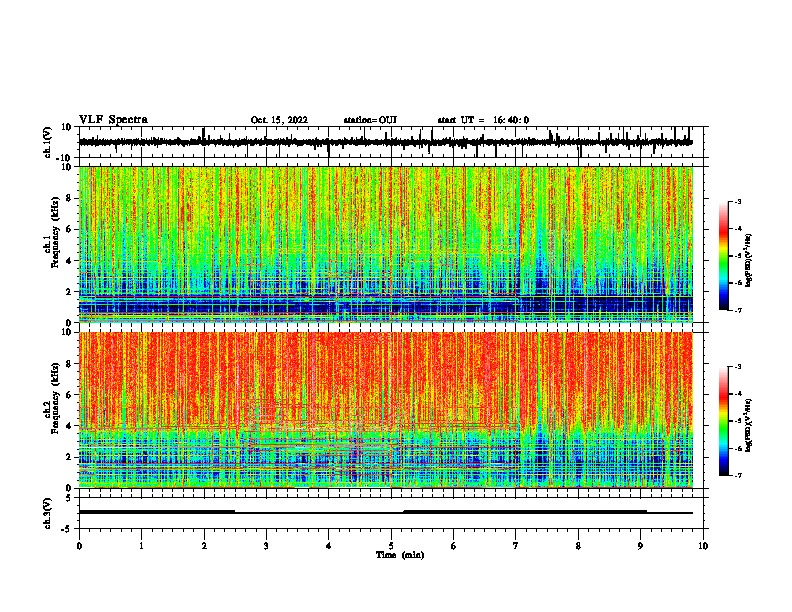
Task: Click the 'ch.3(V)' axis label
Action: point(48,513)
